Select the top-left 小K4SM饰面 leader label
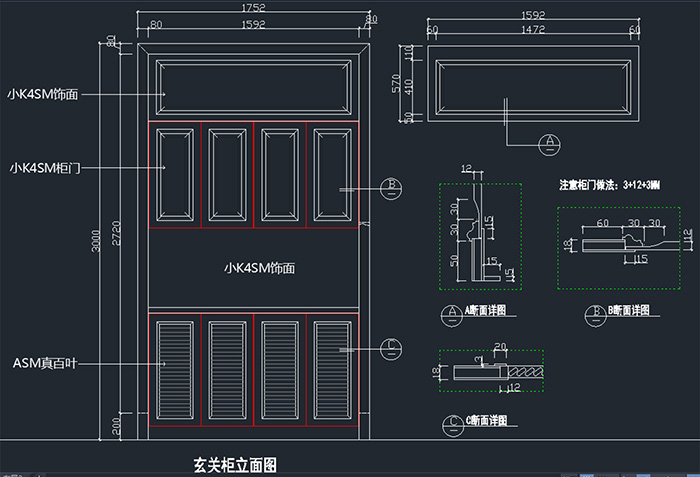The height and width of the screenshot is (477, 700). pyautogui.click(x=42, y=93)
